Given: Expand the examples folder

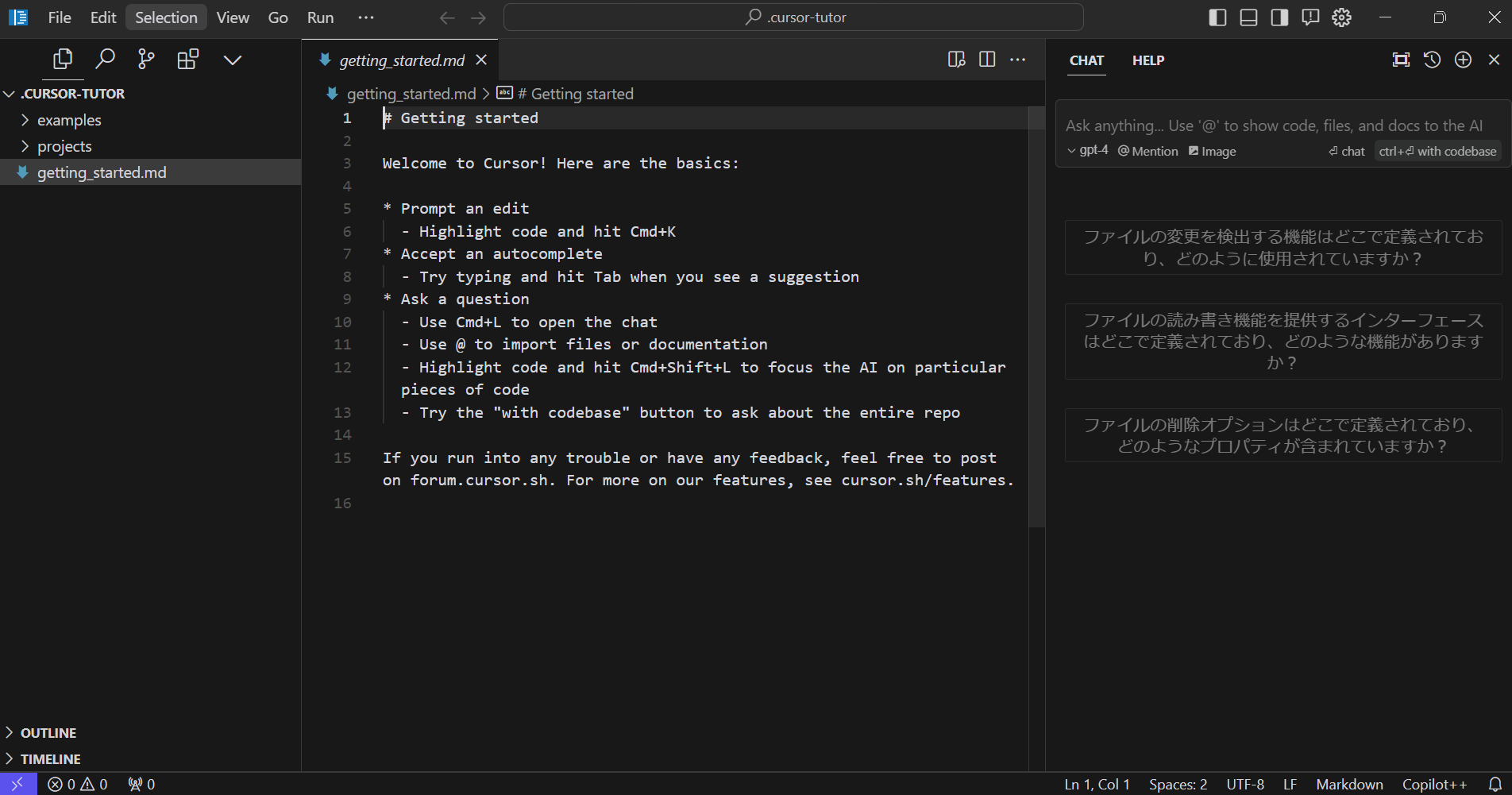Looking at the screenshot, I should coord(151,120).
